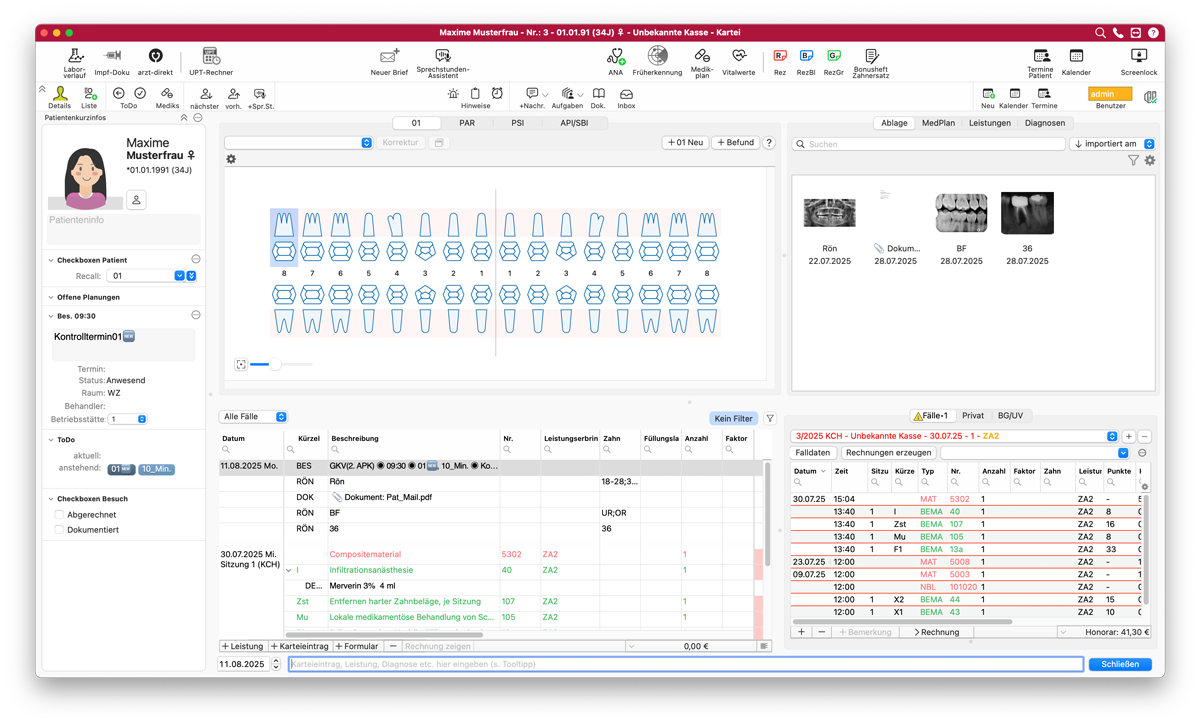This screenshot has width=1200, height=724.
Task: Activate the Screenlock icon
Action: coord(1138,60)
